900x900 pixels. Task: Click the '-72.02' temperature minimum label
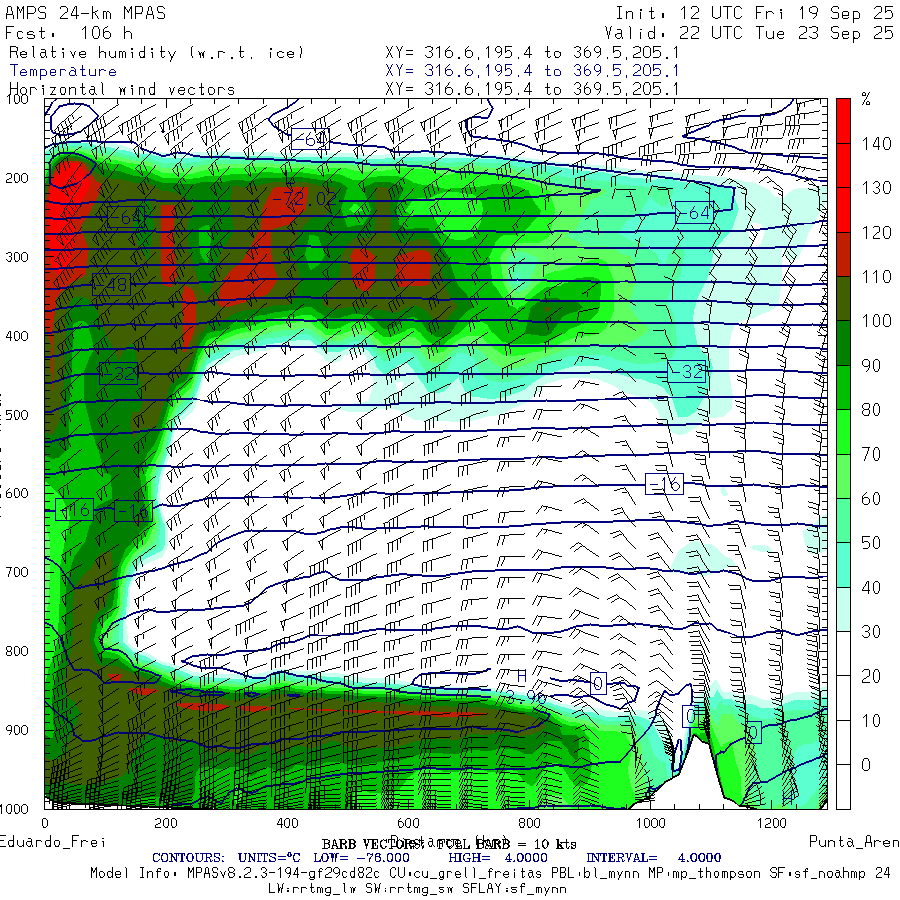pyautogui.click(x=304, y=199)
